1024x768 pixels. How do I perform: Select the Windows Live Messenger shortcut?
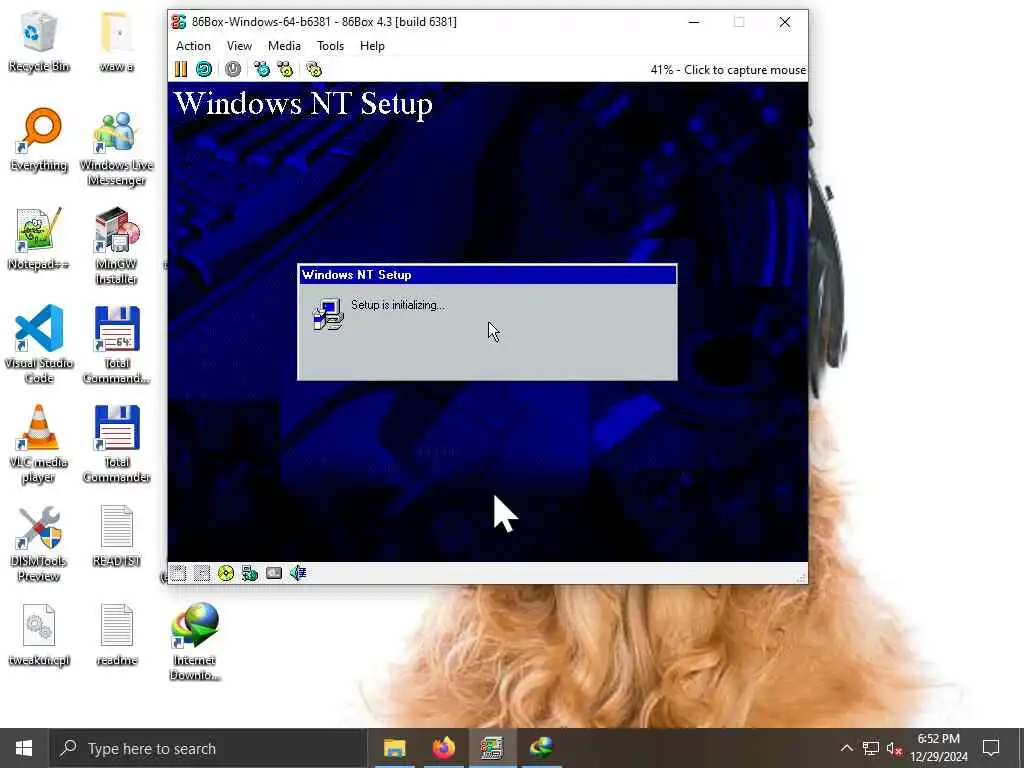(117, 148)
